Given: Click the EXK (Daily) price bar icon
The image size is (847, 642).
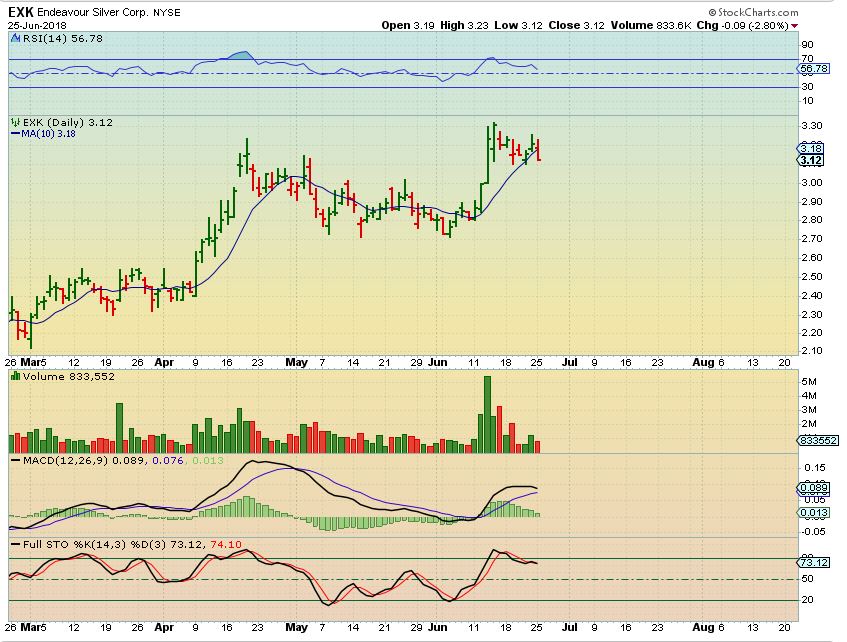Looking at the screenshot, I should coord(13,121).
